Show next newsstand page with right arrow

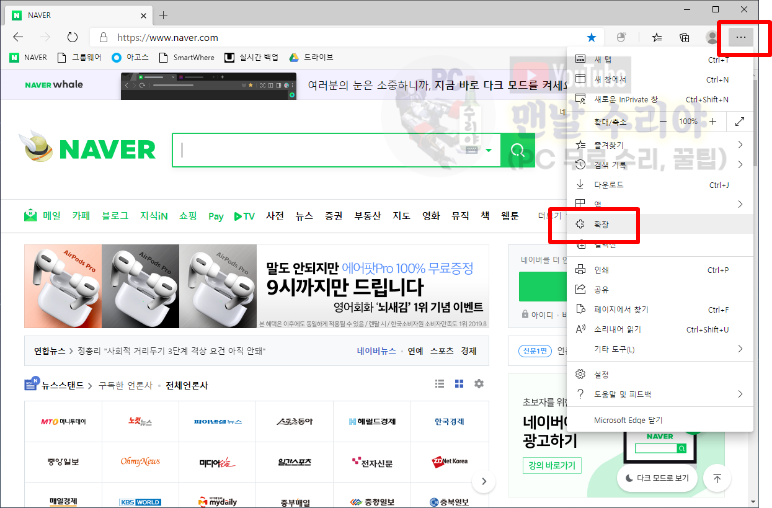pos(483,481)
